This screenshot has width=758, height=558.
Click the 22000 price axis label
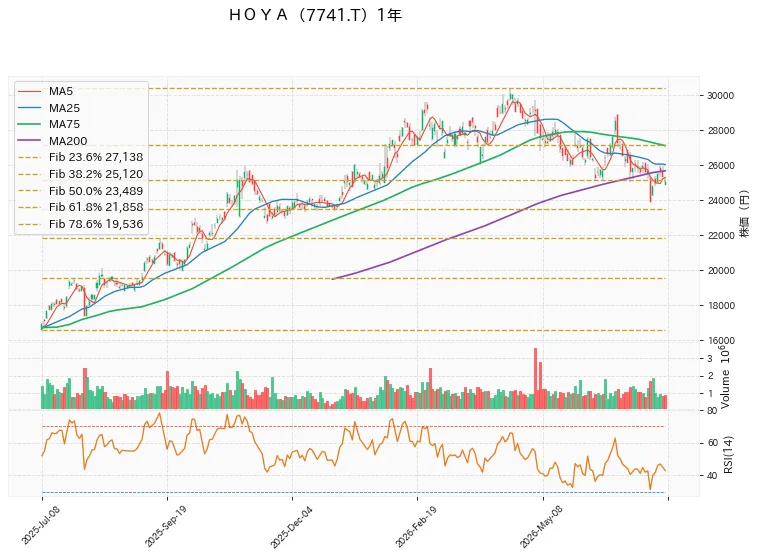coord(720,235)
